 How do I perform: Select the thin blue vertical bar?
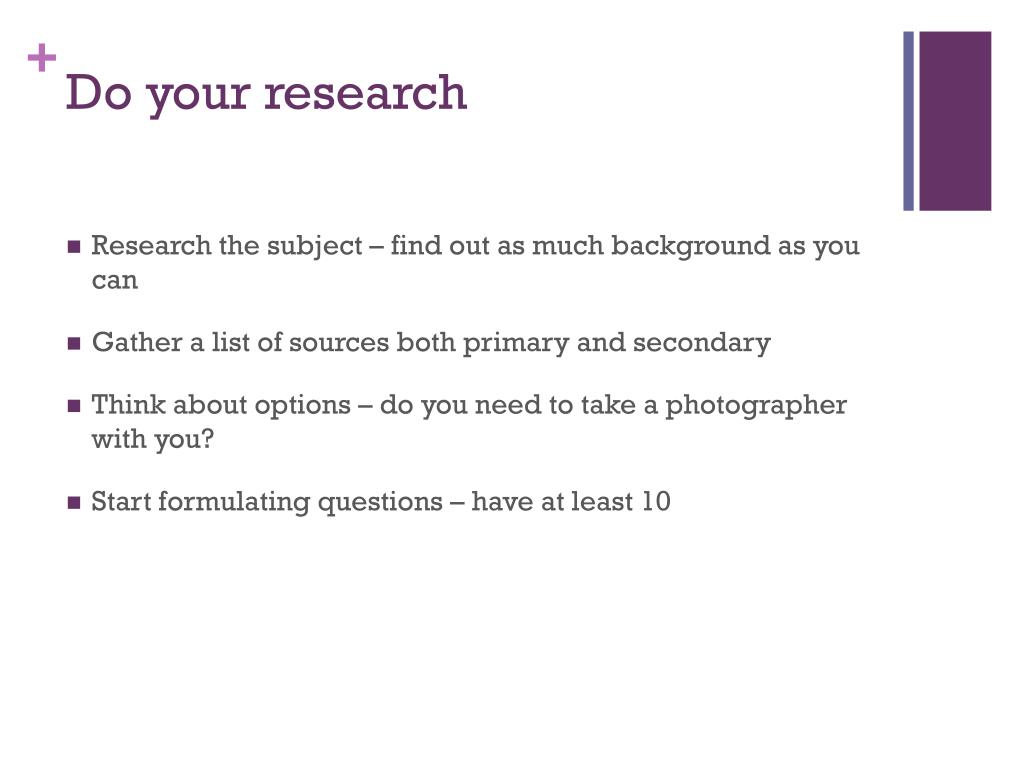click(x=908, y=121)
